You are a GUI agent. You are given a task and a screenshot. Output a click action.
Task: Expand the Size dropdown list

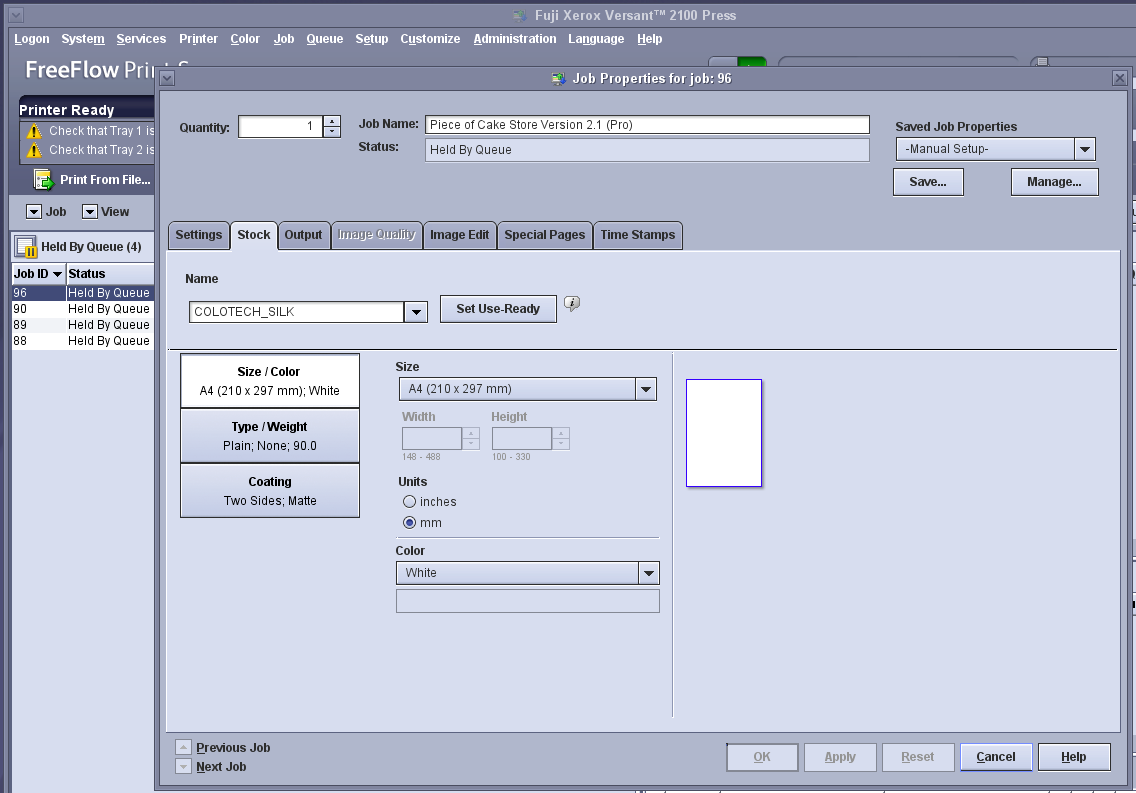646,389
